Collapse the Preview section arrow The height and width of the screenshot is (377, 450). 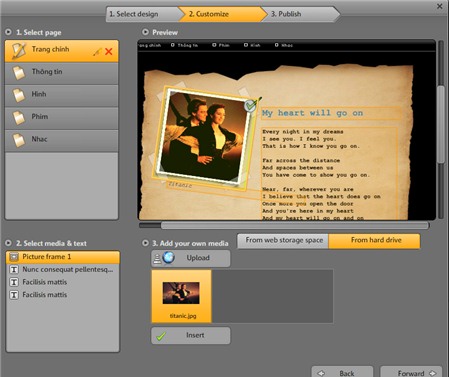coord(145,32)
